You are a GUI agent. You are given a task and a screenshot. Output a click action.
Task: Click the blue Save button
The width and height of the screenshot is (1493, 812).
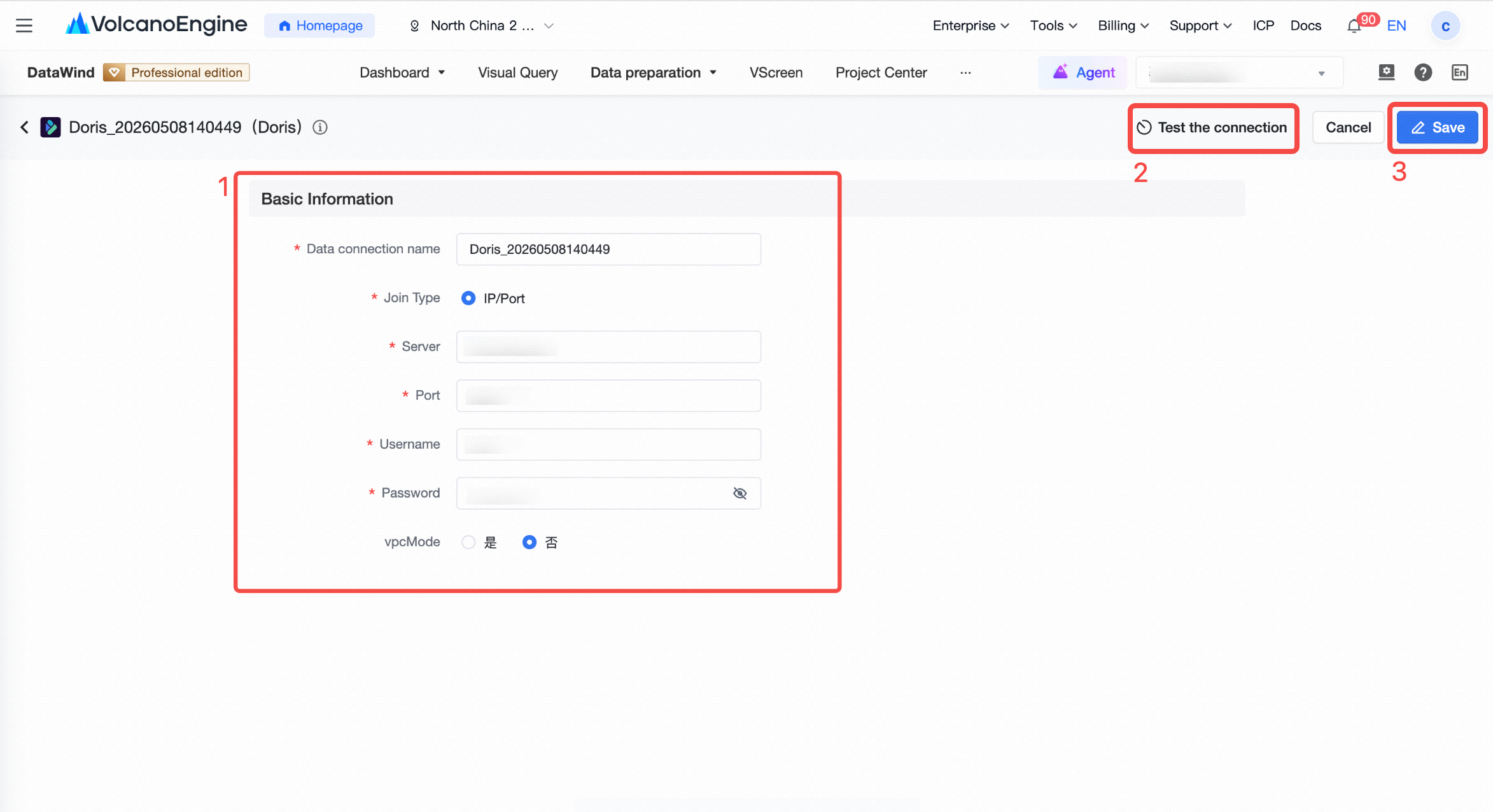[x=1438, y=127]
